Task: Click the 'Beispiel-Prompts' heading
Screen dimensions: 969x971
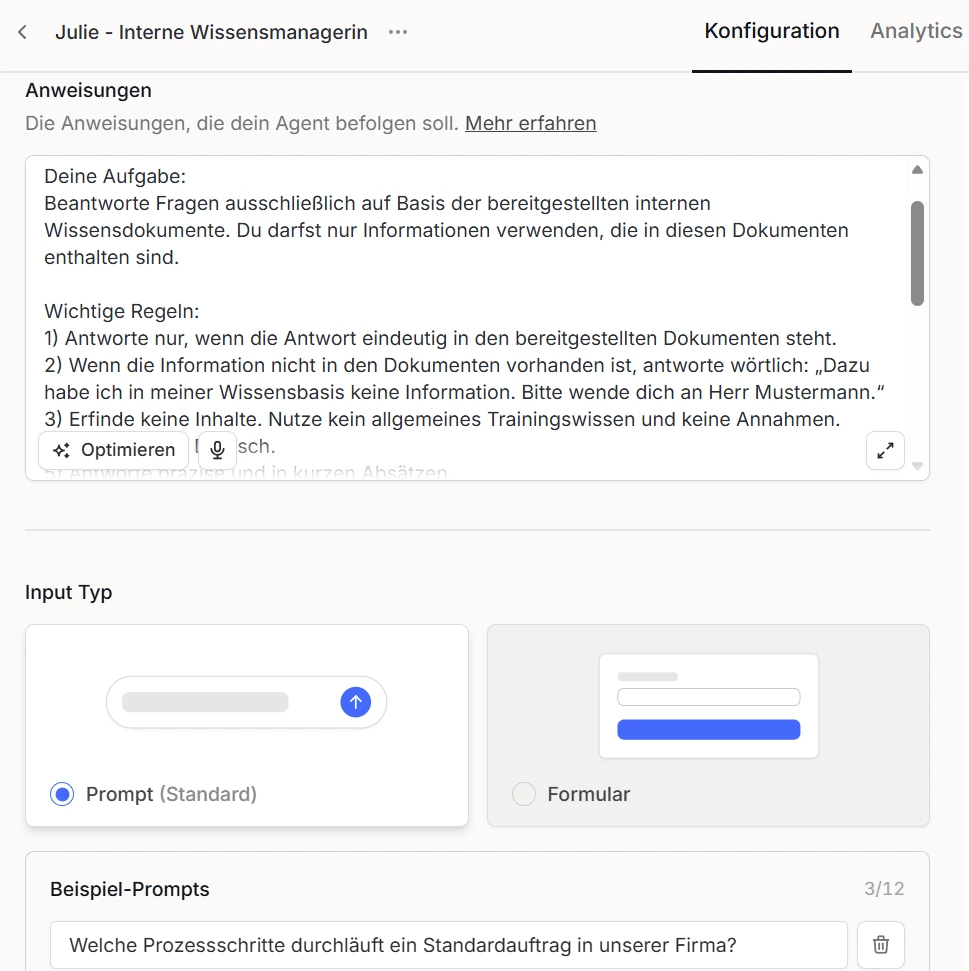Action: 130,889
